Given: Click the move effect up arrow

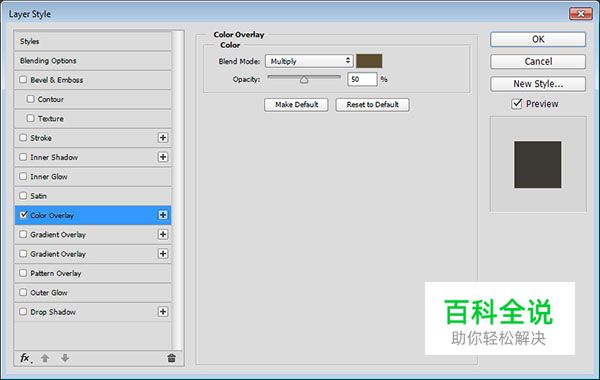Looking at the screenshot, I should pyautogui.click(x=45, y=358).
